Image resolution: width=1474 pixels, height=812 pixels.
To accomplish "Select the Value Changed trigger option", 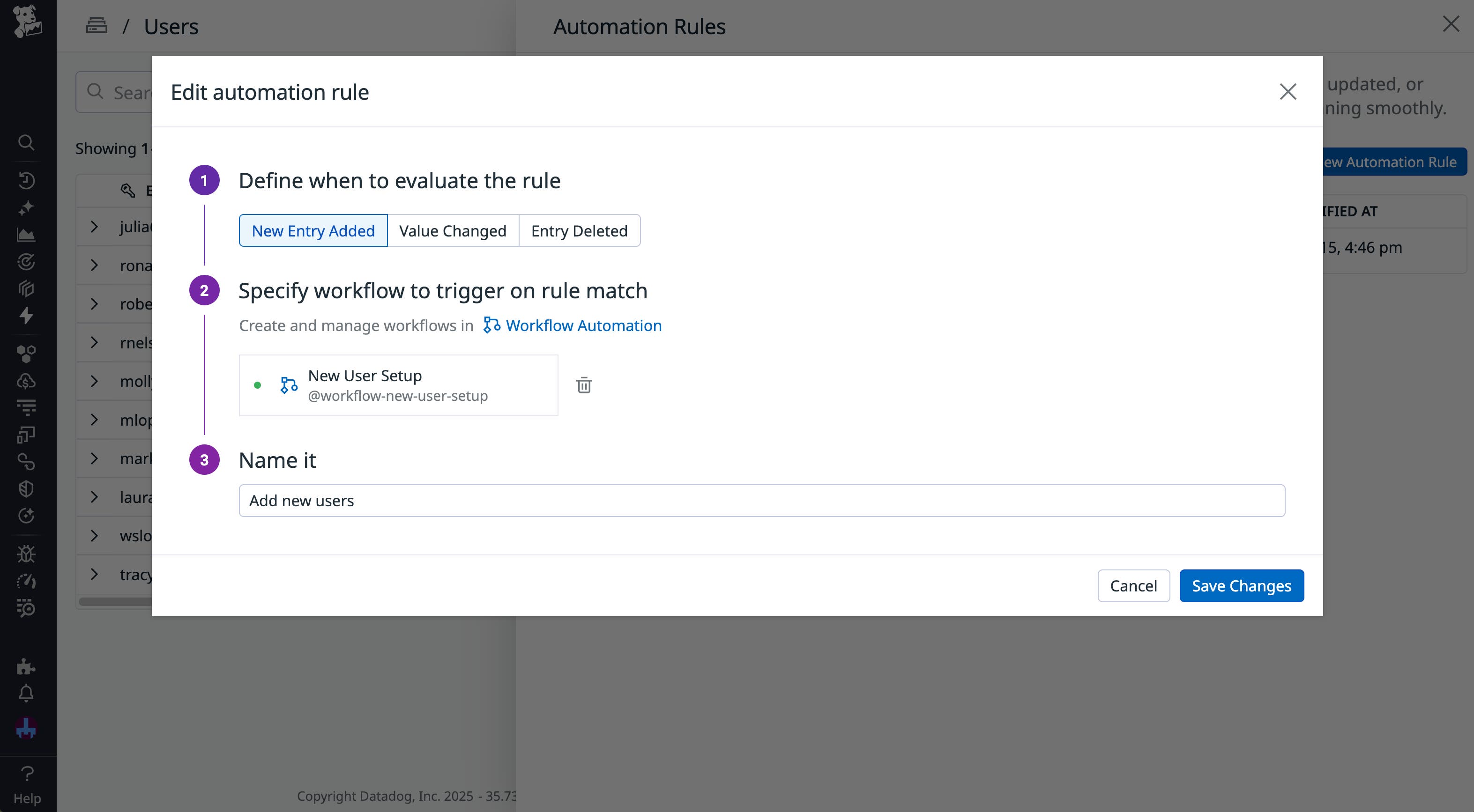I will (453, 230).
